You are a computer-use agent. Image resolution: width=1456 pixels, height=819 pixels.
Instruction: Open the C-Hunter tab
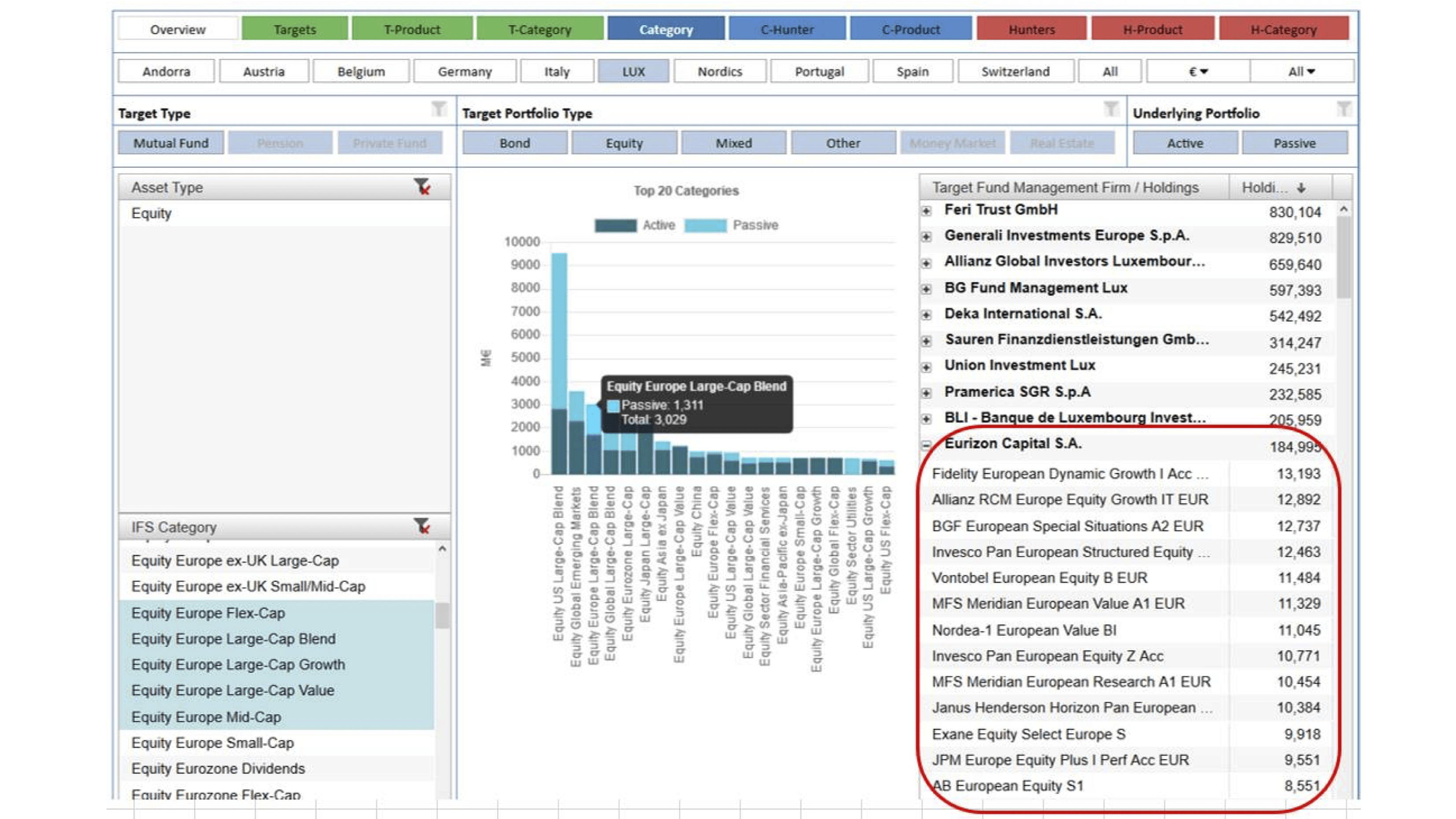coord(787,29)
